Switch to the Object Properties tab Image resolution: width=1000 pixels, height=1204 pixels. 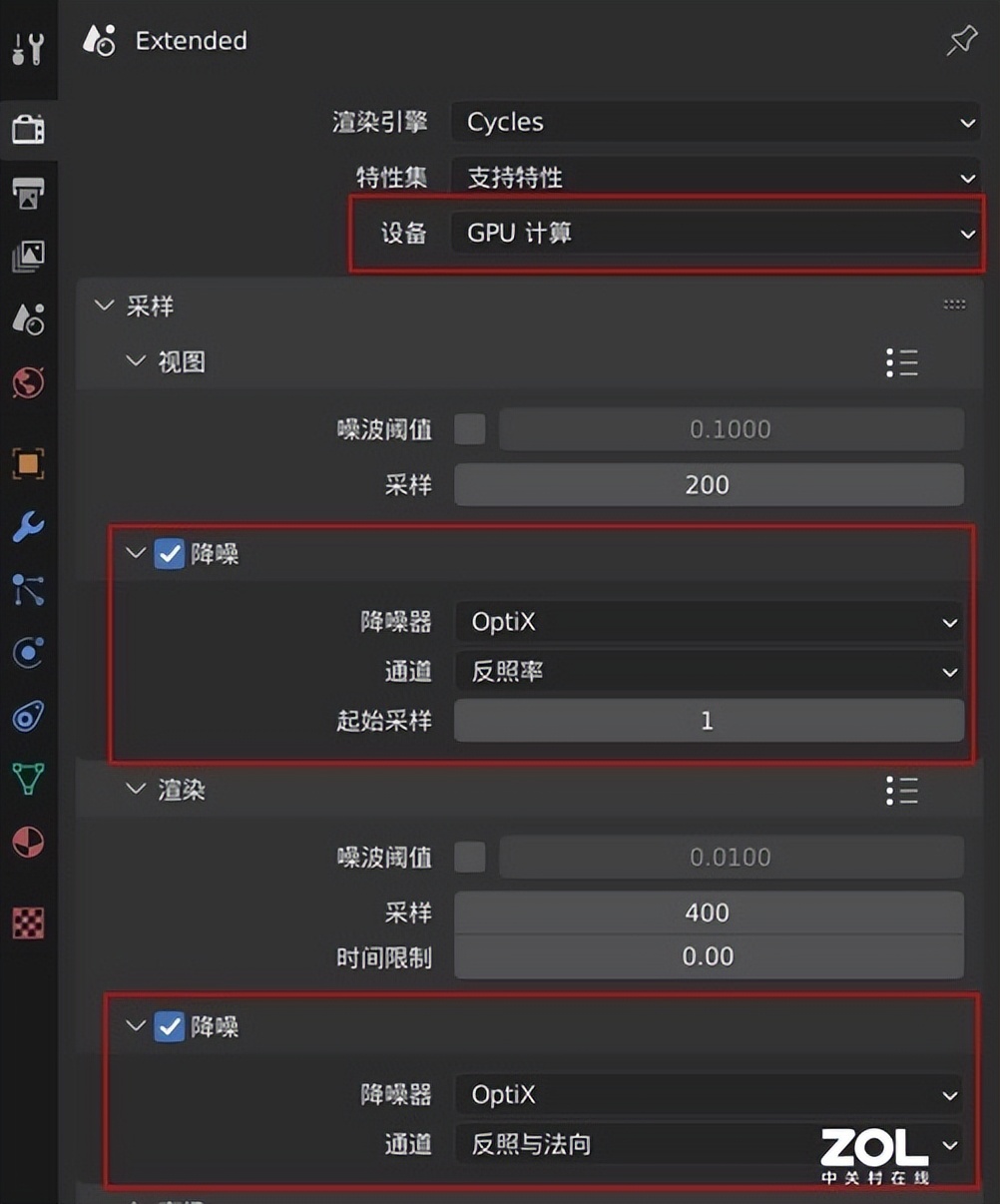point(29,462)
